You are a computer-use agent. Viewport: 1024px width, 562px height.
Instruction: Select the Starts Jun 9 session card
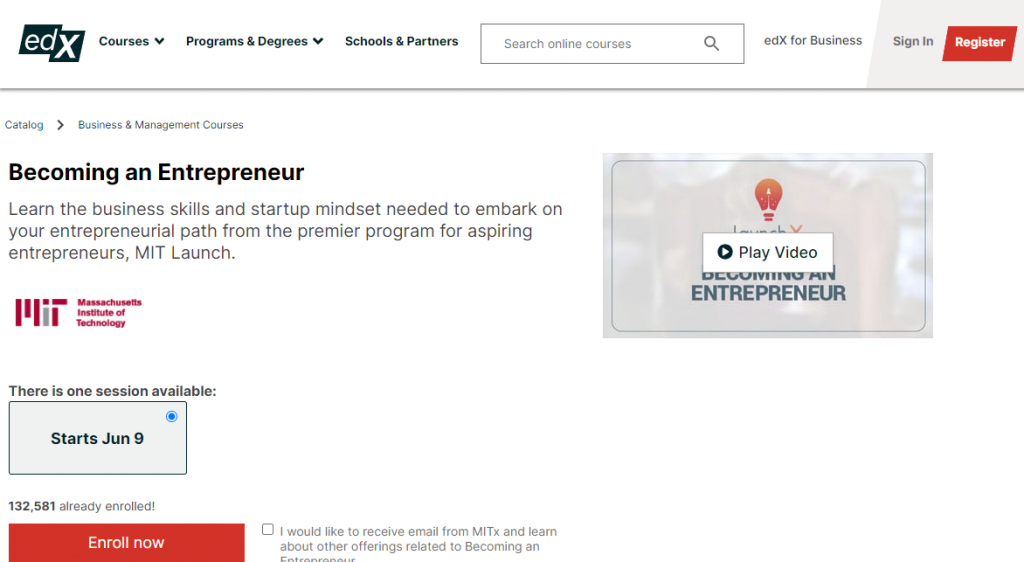[98, 438]
